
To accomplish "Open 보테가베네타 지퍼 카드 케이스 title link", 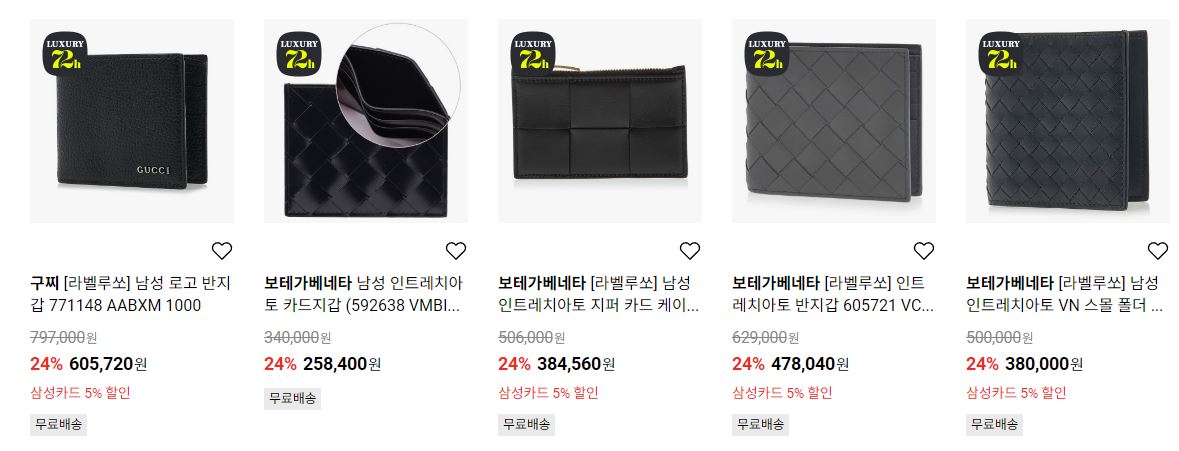I will [x=599, y=295].
